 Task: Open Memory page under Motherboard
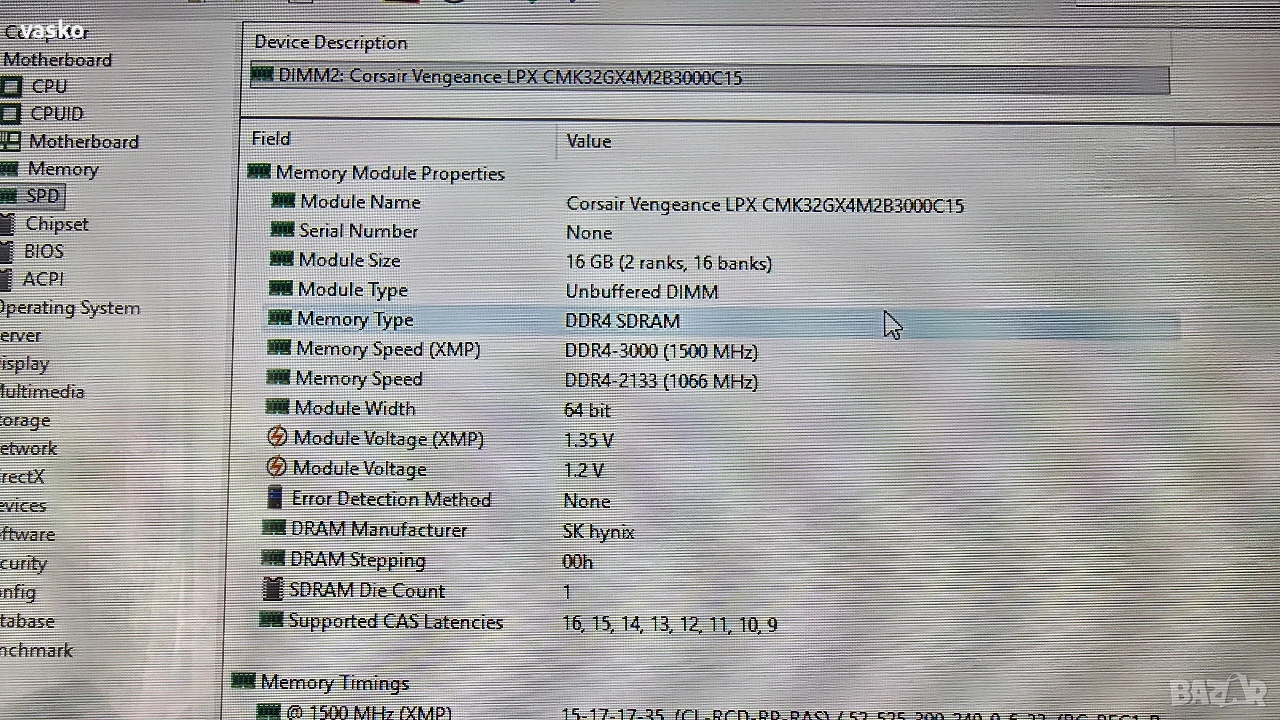(62, 169)
